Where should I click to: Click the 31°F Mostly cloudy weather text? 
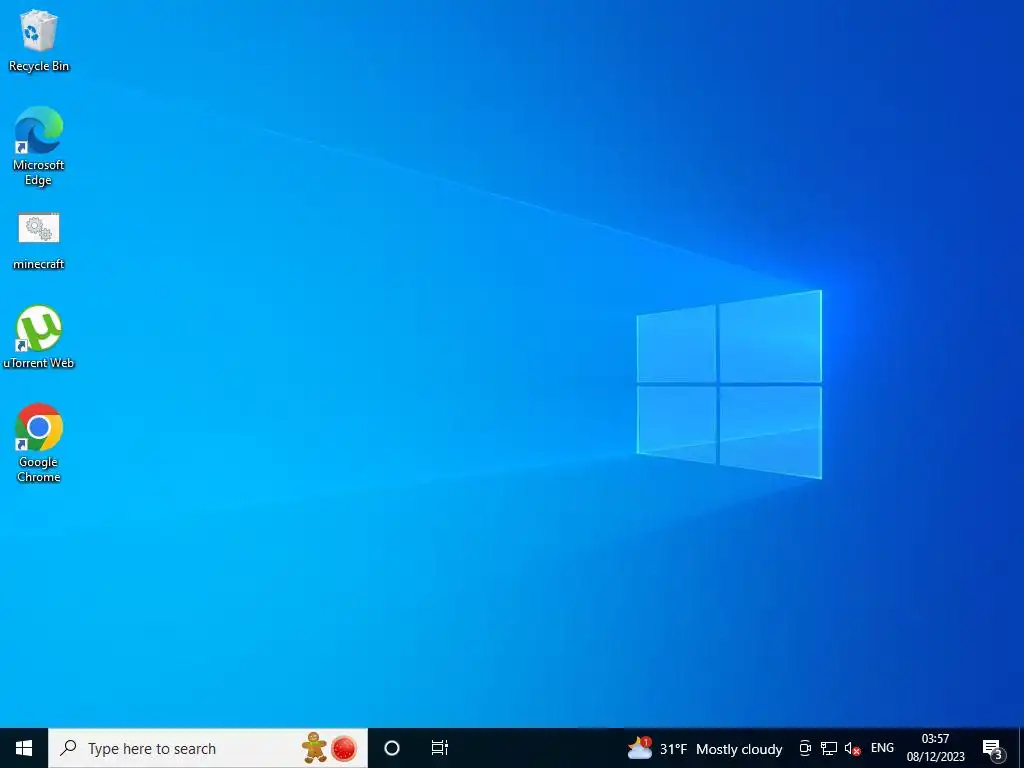pos(721,749)
